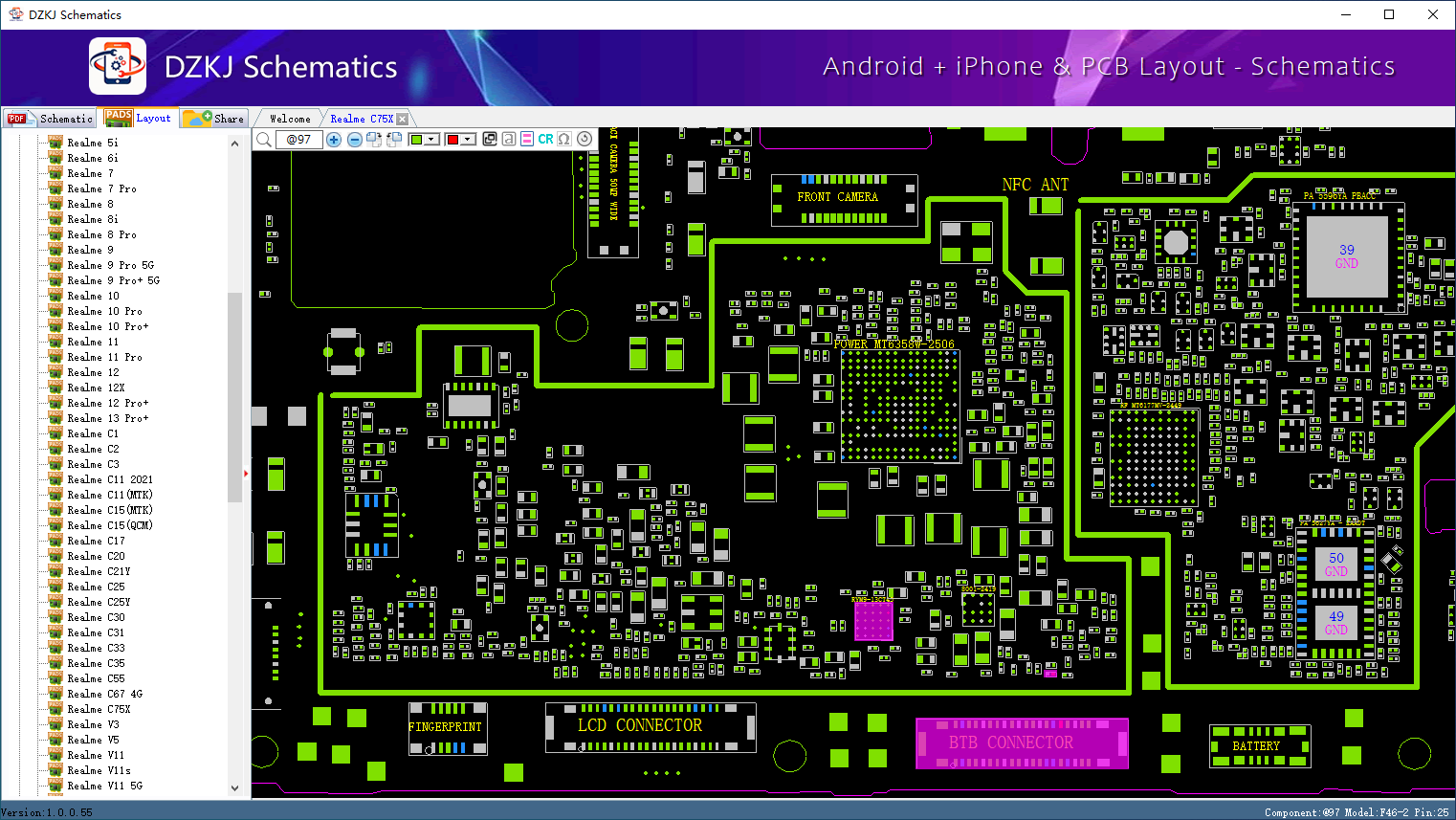
Task: Click the 49 GND pad
Action: pos(1336,623)
